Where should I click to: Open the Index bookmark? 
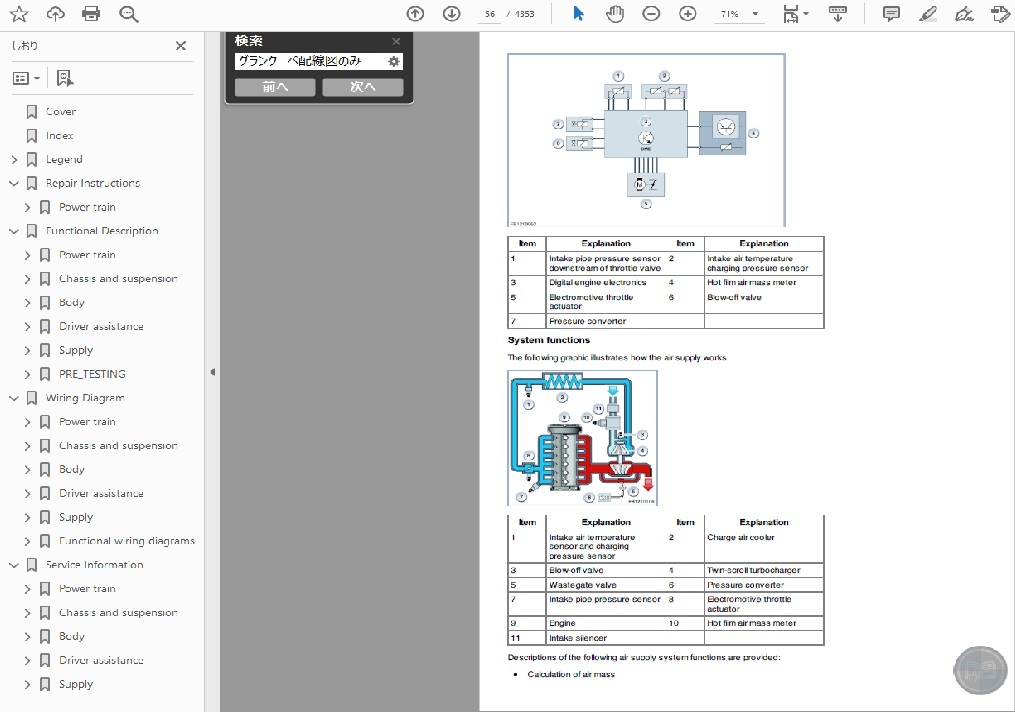tap(60, 136)
